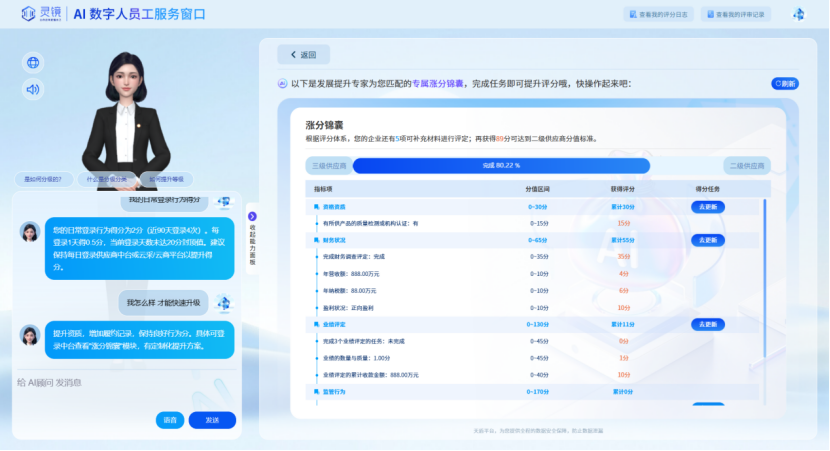Click row 盈利状况：正向盈利
The image size is (830, 451).
point(532,308)
